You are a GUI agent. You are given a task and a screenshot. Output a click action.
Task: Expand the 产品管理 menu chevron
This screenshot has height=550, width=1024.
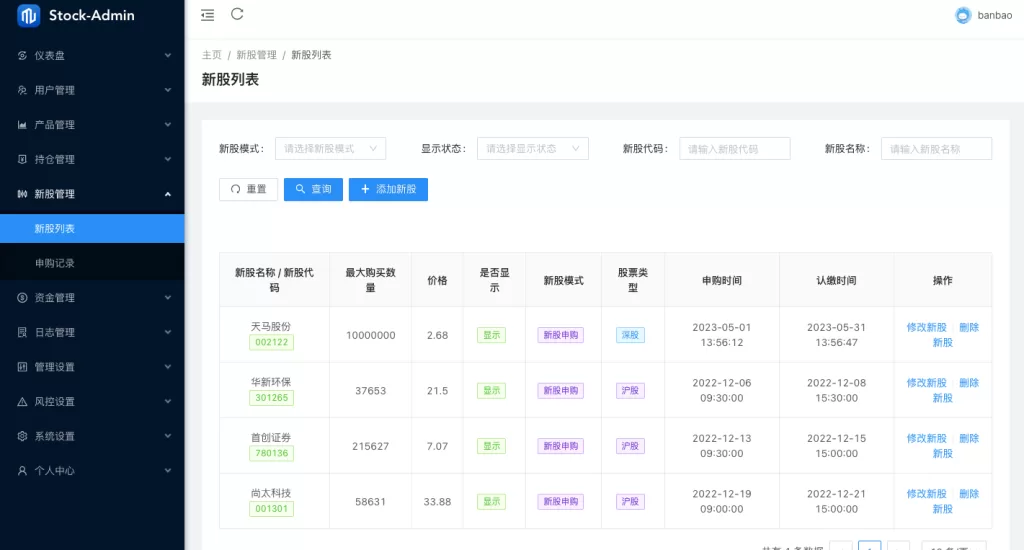[168, 125]
